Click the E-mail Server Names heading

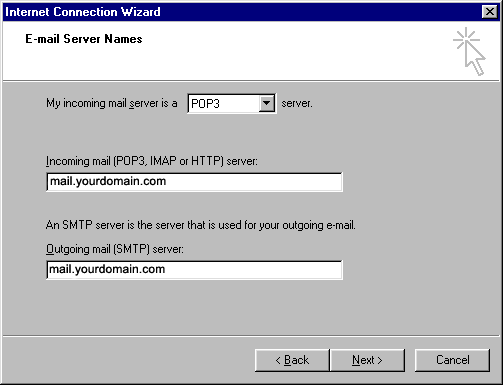pos(84,39)
